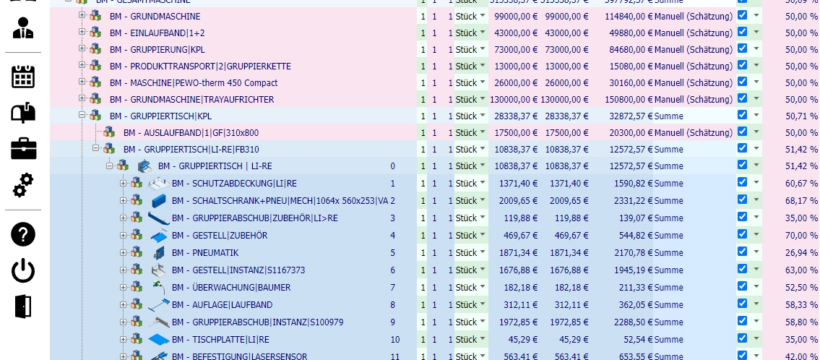The width and height of the screenshot is (820, 360).
Task: Uncheck the checkbox in BM - GRUNDMASCHINE row
Action: pos(742,15)
